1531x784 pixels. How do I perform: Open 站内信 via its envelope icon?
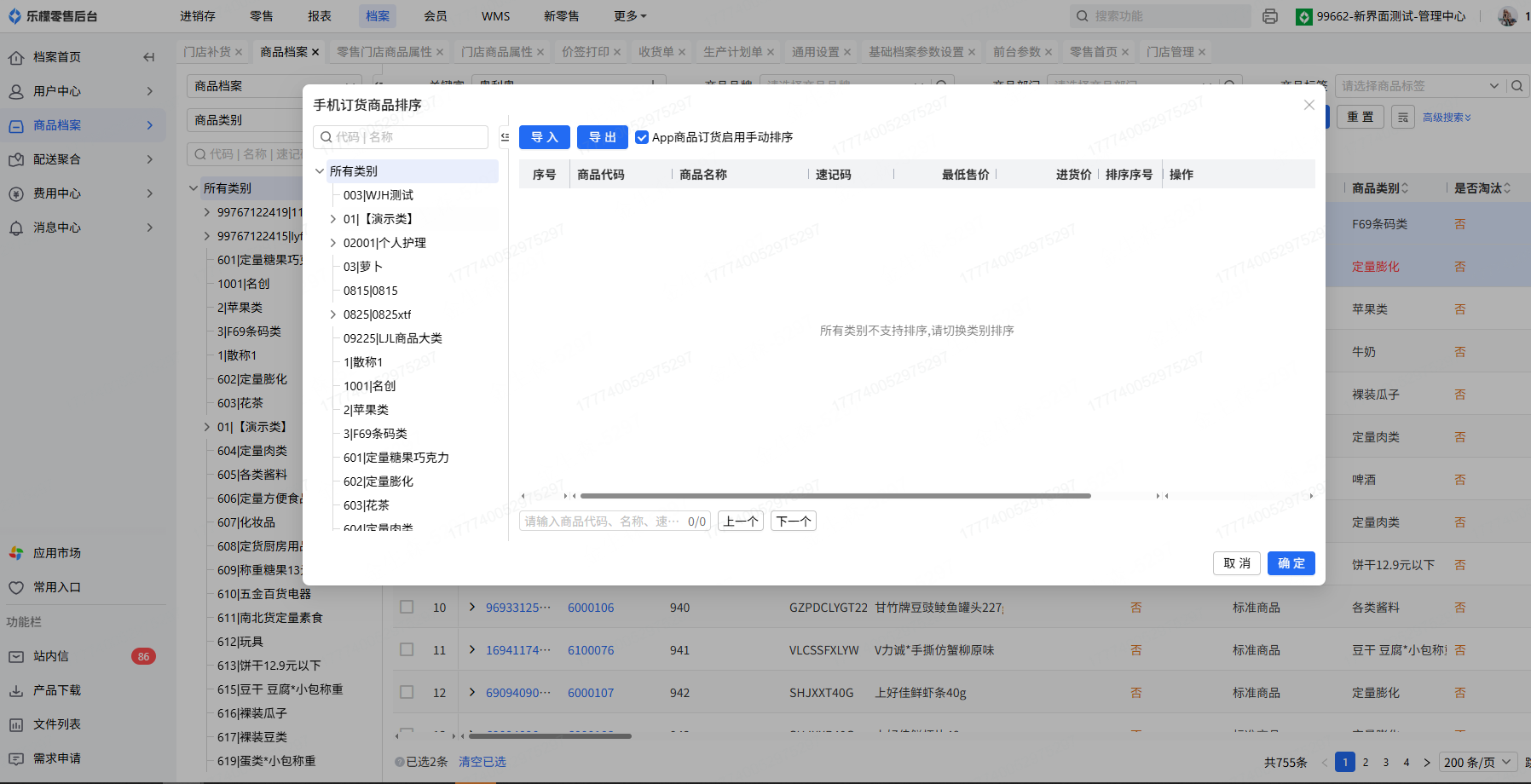(x=16, y=656)
